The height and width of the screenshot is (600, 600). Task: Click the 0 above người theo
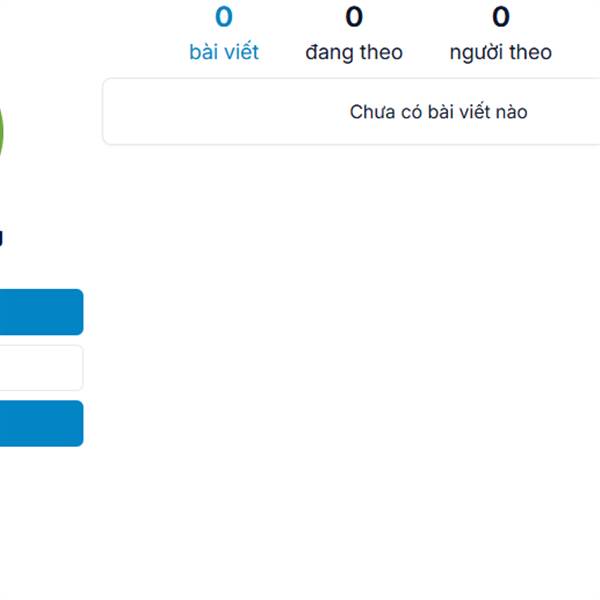[x=501, y=17]
